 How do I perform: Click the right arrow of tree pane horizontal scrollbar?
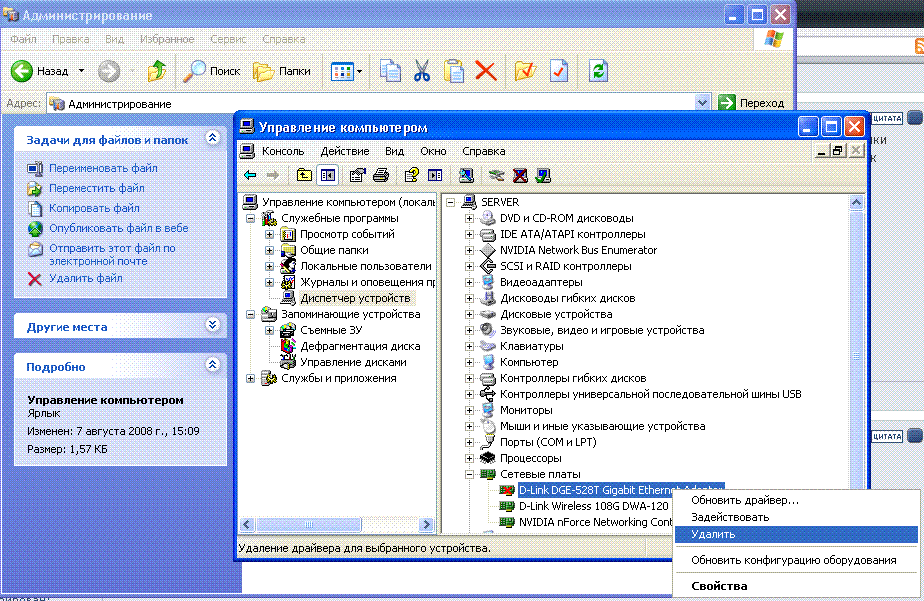point(427,524)
